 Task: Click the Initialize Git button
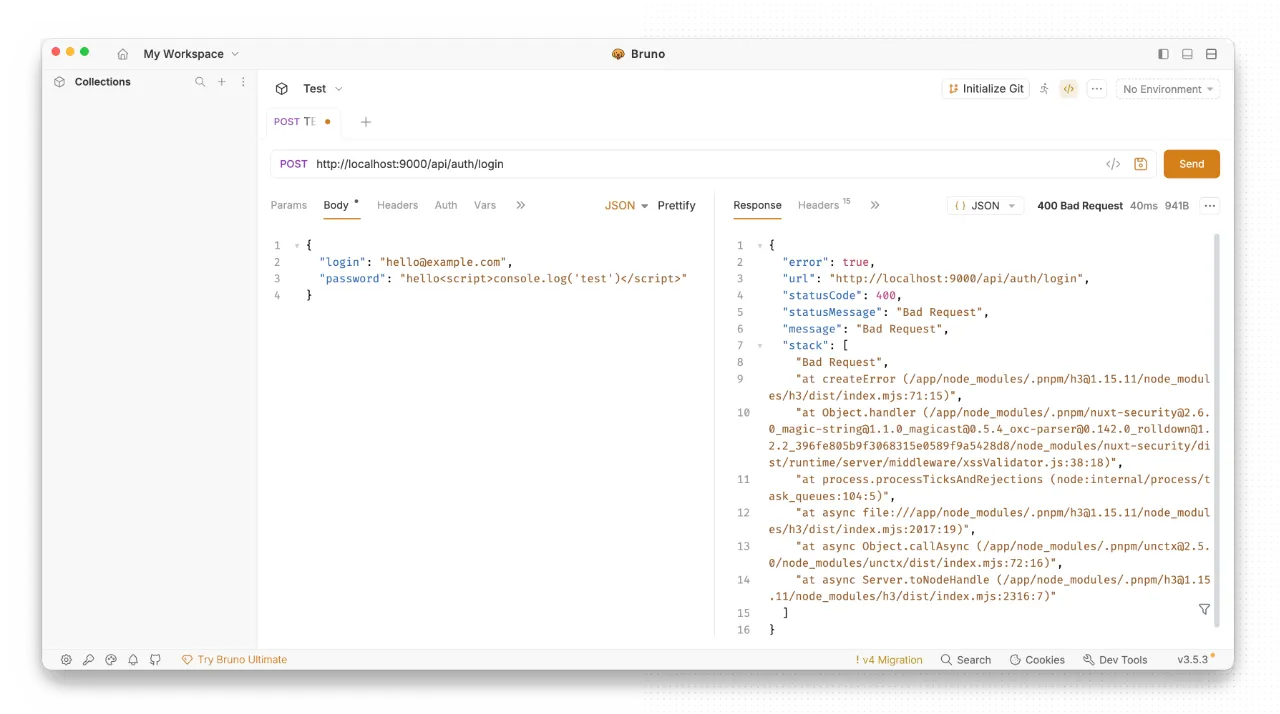[x=986, y=89]
